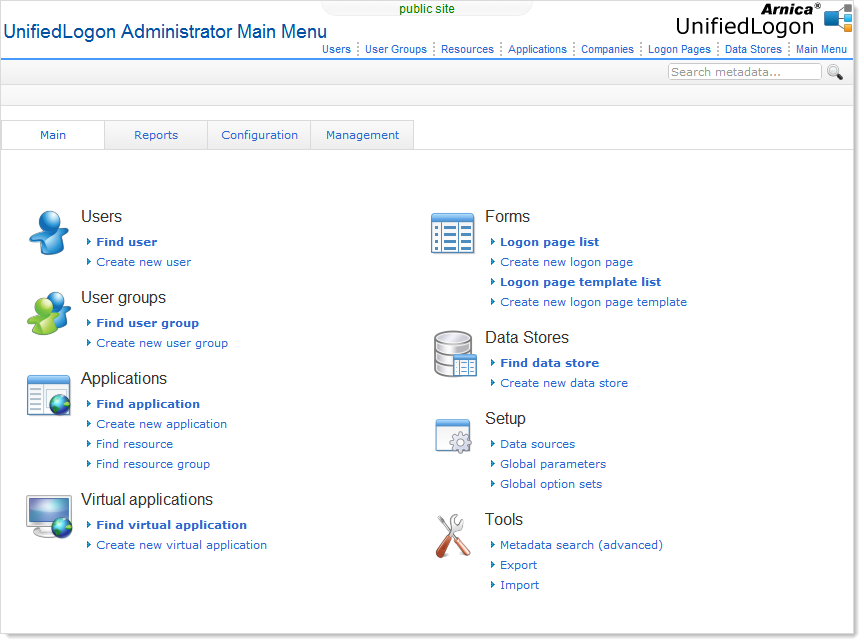Click Metadata search (advanced) link
This screenshot has width=864, height=644.
tap(581, 545)
